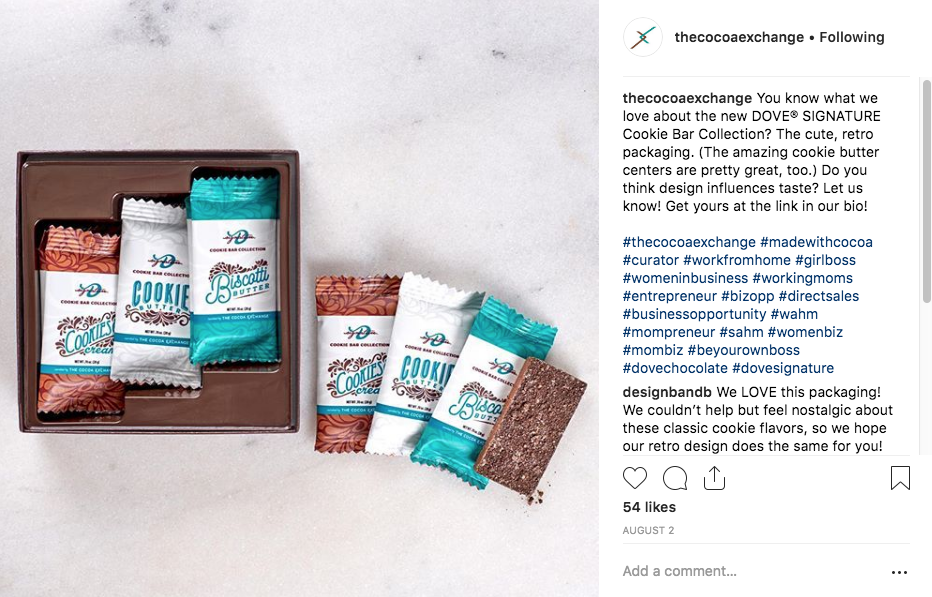Screen dimensions: 932x597
Task: Click the AUGUST 2 post date
Action: 648,530
